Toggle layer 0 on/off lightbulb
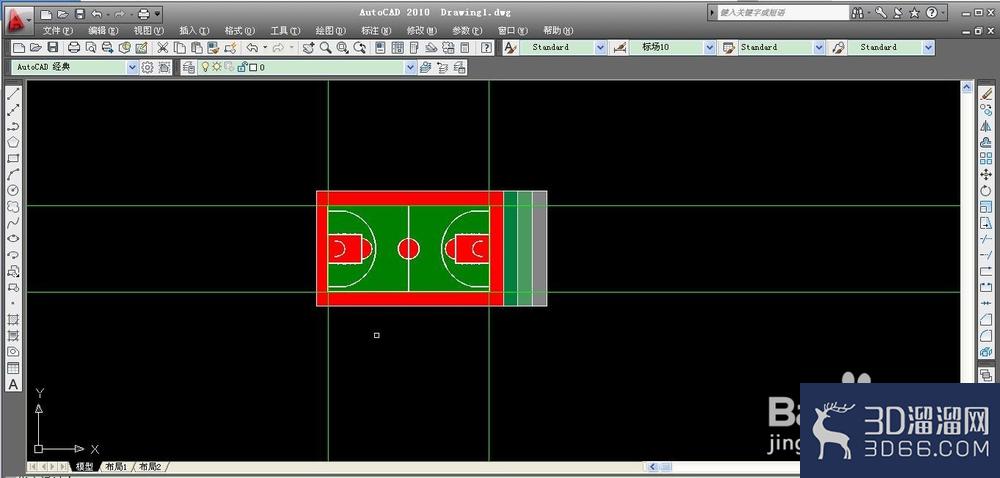The image size is (1000, 478). click(x=205, y=67)
